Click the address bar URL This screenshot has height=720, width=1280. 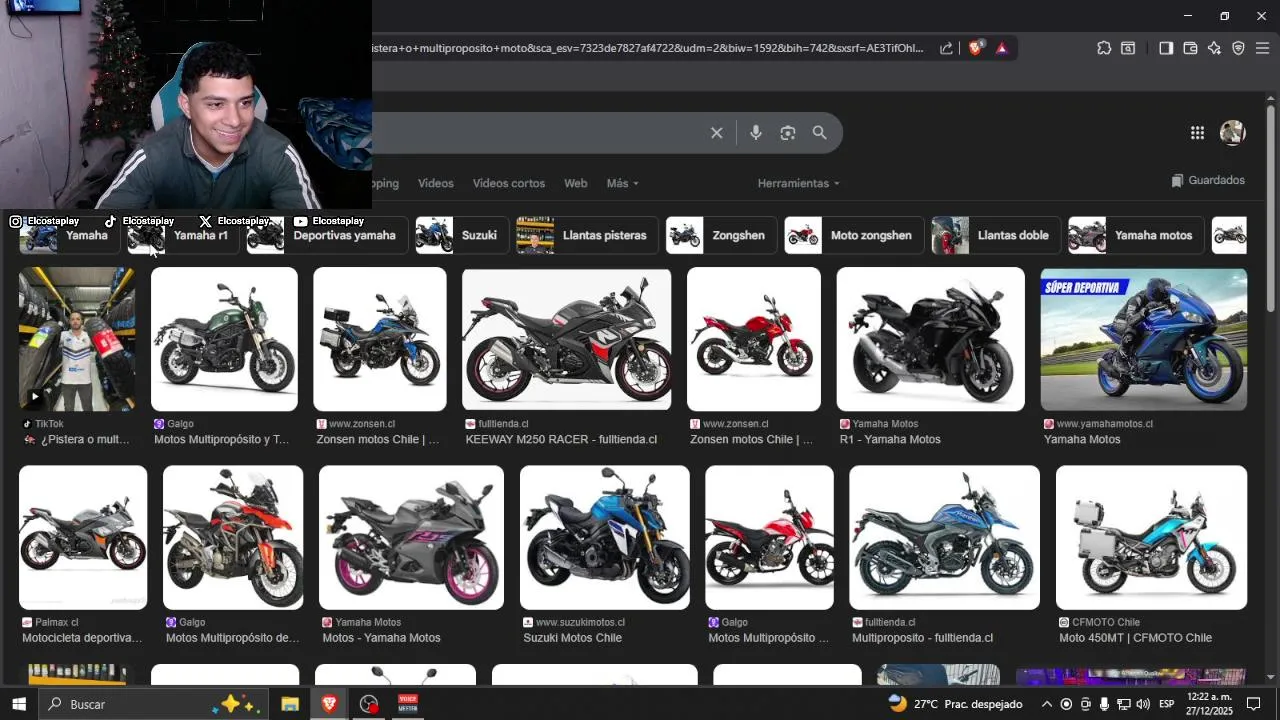(x=648, y=48)
